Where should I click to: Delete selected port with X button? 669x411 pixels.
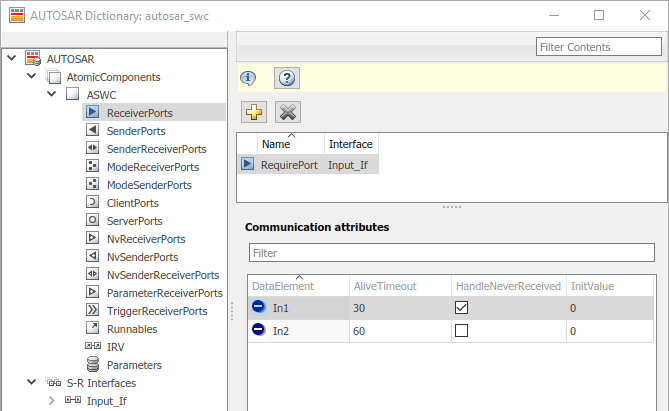click(x=288, y=112)
